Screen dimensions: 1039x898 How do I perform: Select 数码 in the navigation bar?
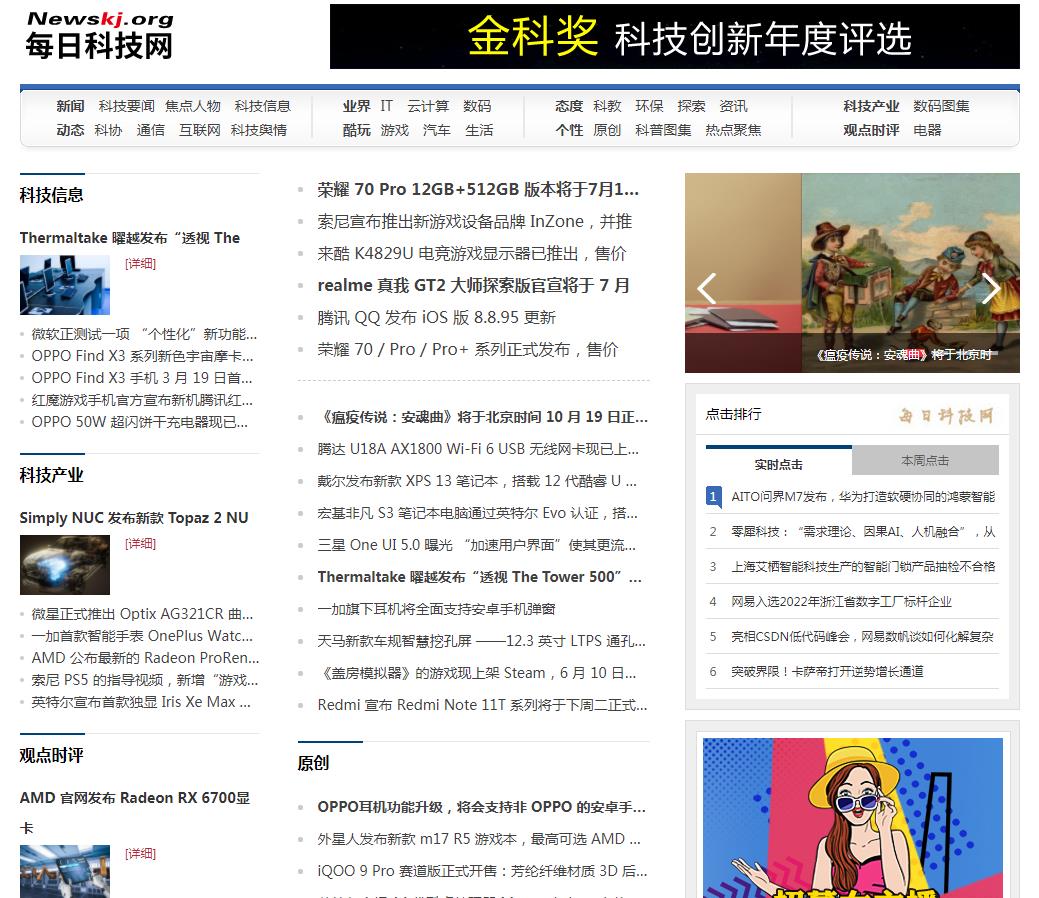click(477, 106)
